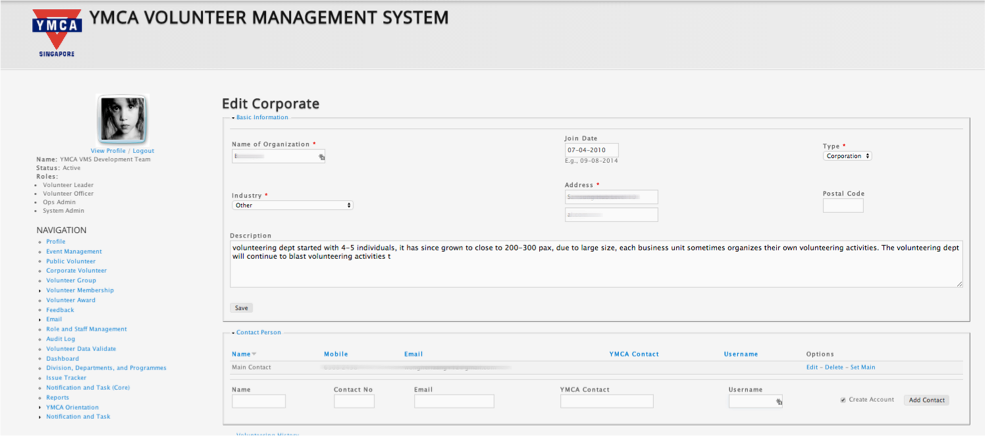Open Division, Departments, and Programmes
This screenshot has height=436, width=985.
pos(106,368)
